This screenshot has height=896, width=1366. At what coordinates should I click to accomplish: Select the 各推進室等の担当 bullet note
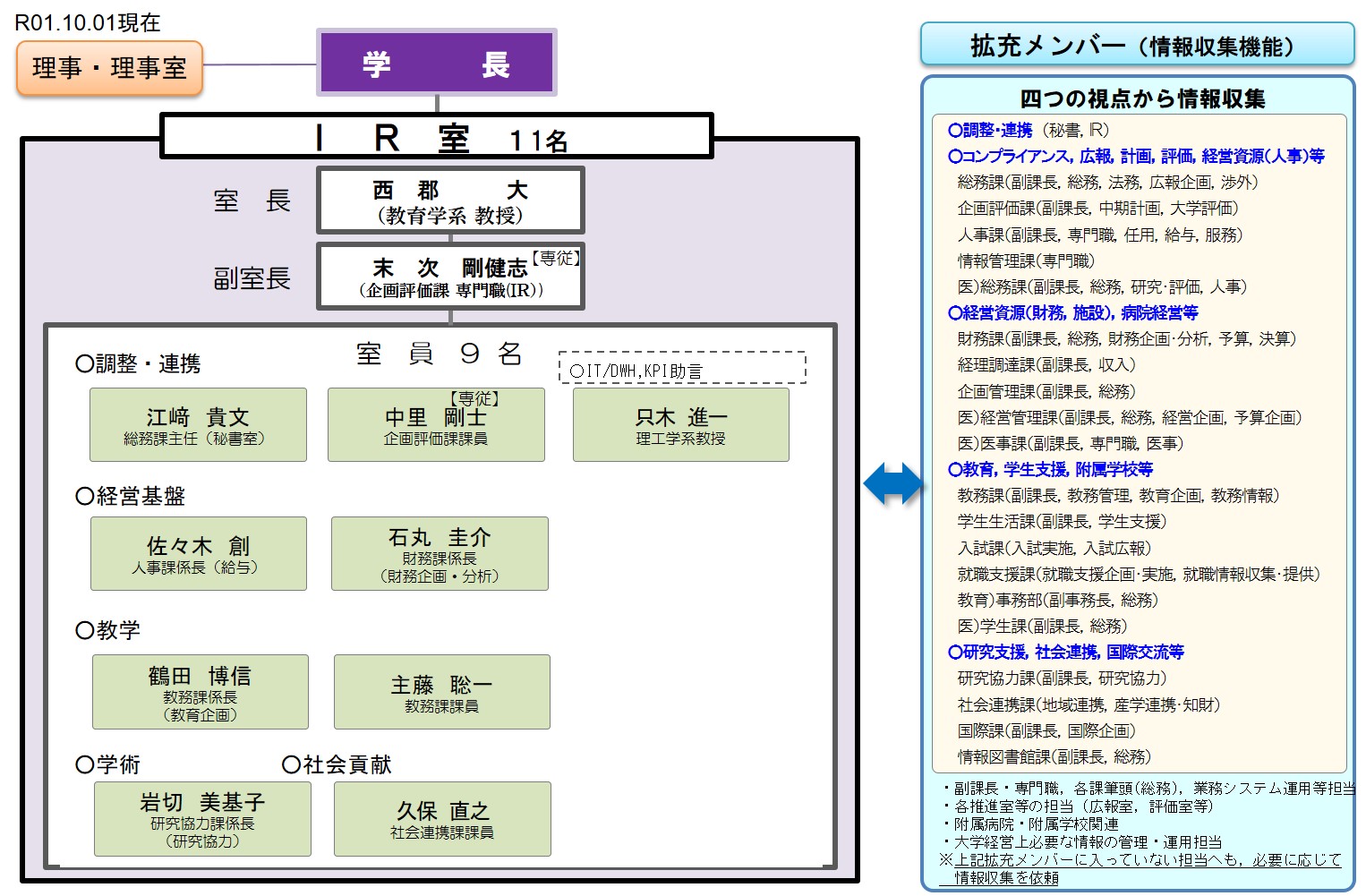pos(1078,806)
